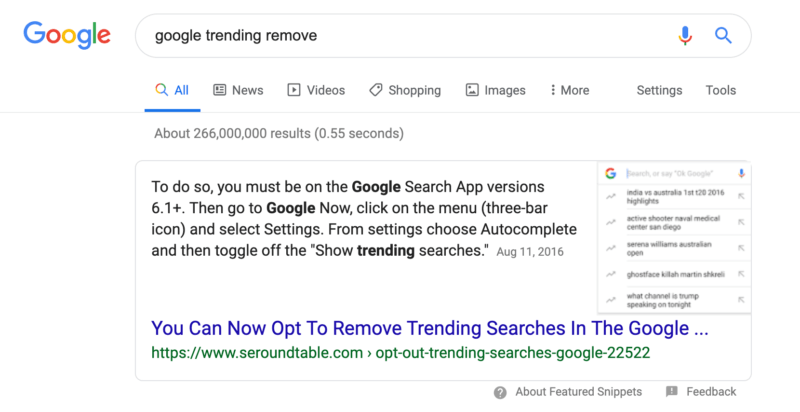Click the News tab newspaper icon
This screenshot has height=412, width=800.
click(220, 90)
